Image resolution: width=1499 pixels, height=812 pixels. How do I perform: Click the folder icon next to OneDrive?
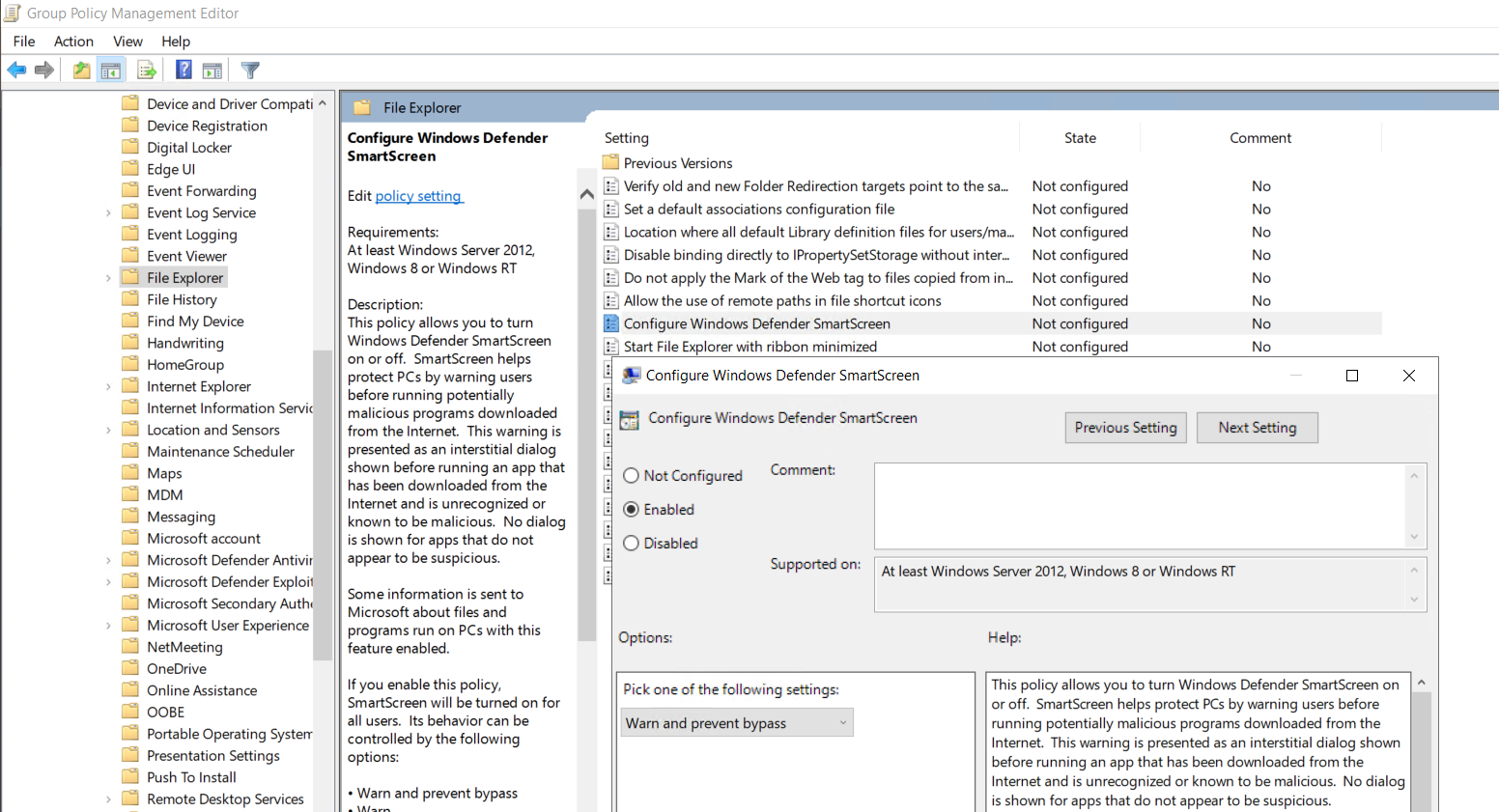click(x=130, y=668)
